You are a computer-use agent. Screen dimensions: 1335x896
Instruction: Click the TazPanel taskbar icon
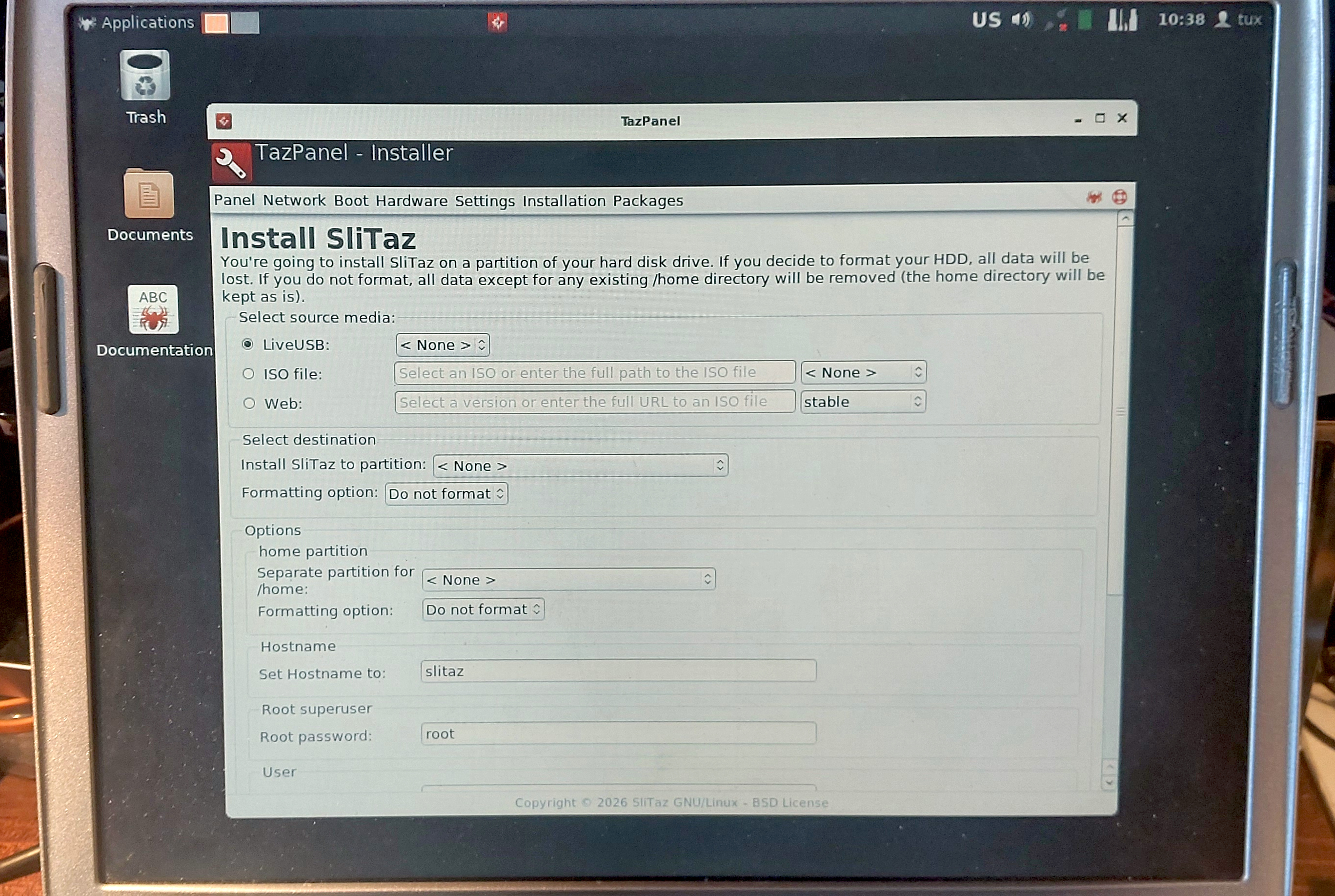tap(498, 22)
